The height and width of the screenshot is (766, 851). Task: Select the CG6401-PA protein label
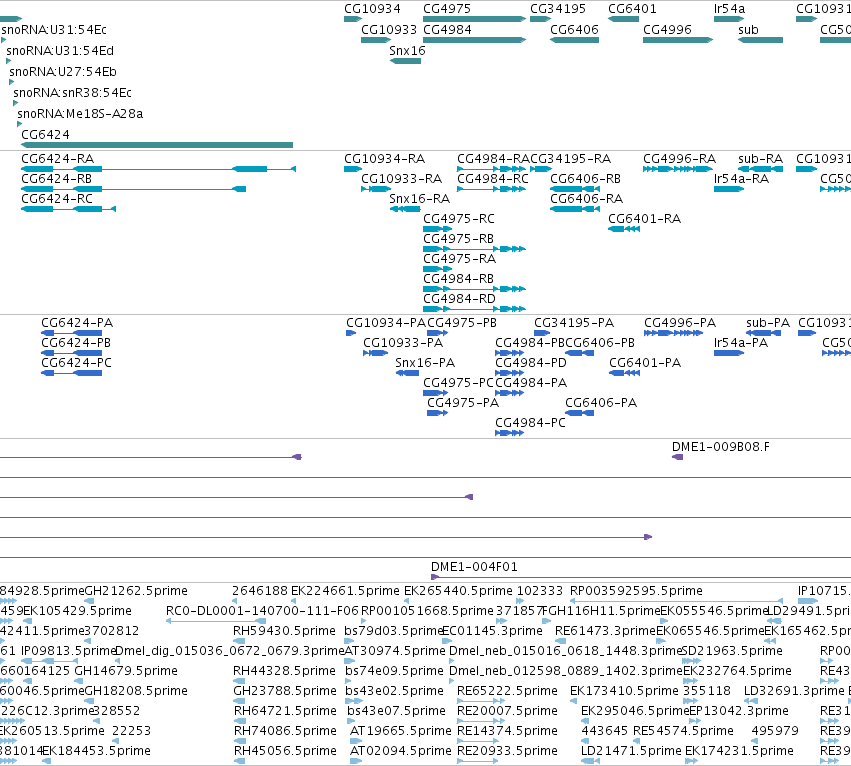tap(645, 363)
